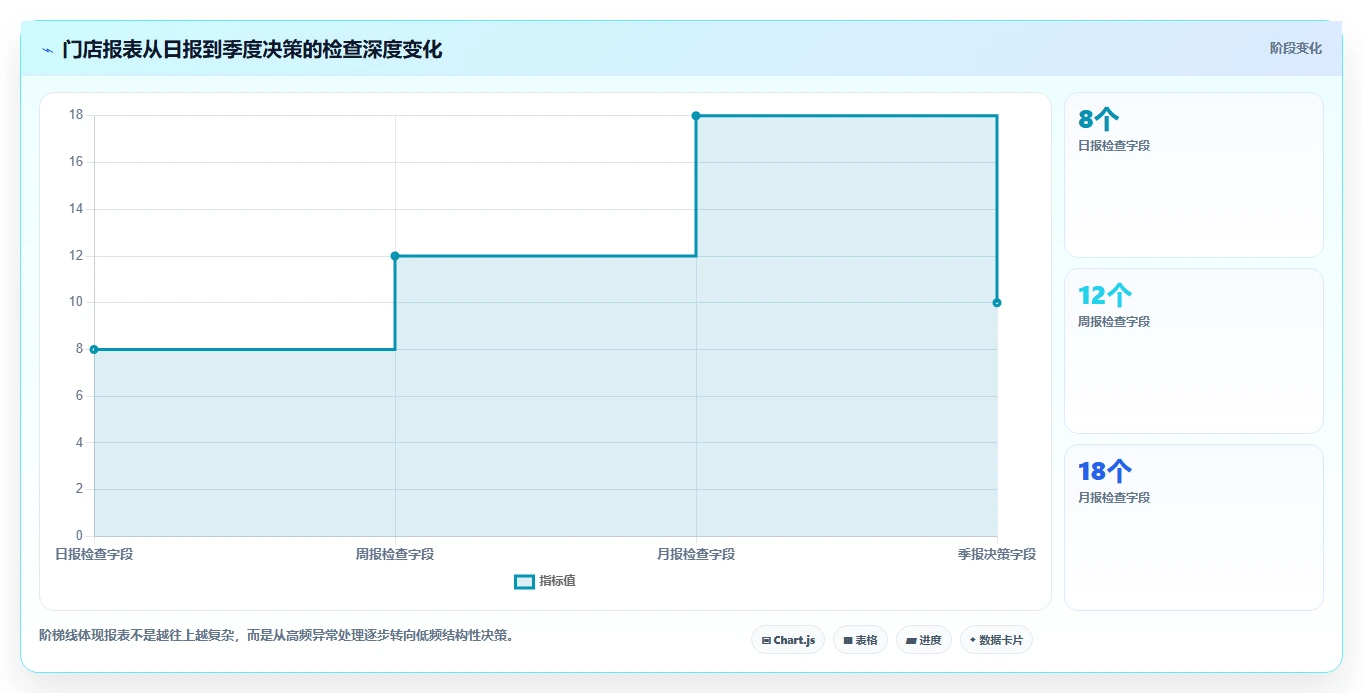Click the y-axis label 6
The image size is (1363, 693).
79,396
